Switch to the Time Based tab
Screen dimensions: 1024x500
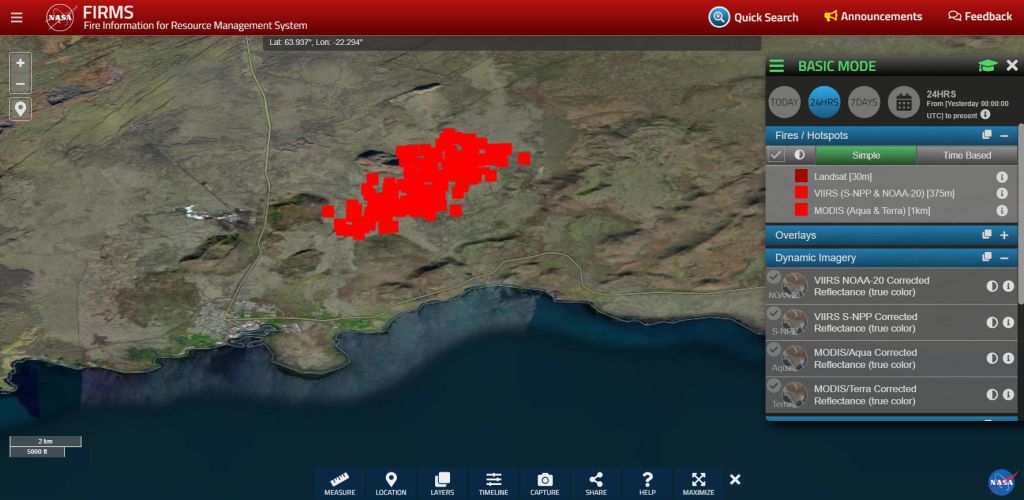click(966, 155)
